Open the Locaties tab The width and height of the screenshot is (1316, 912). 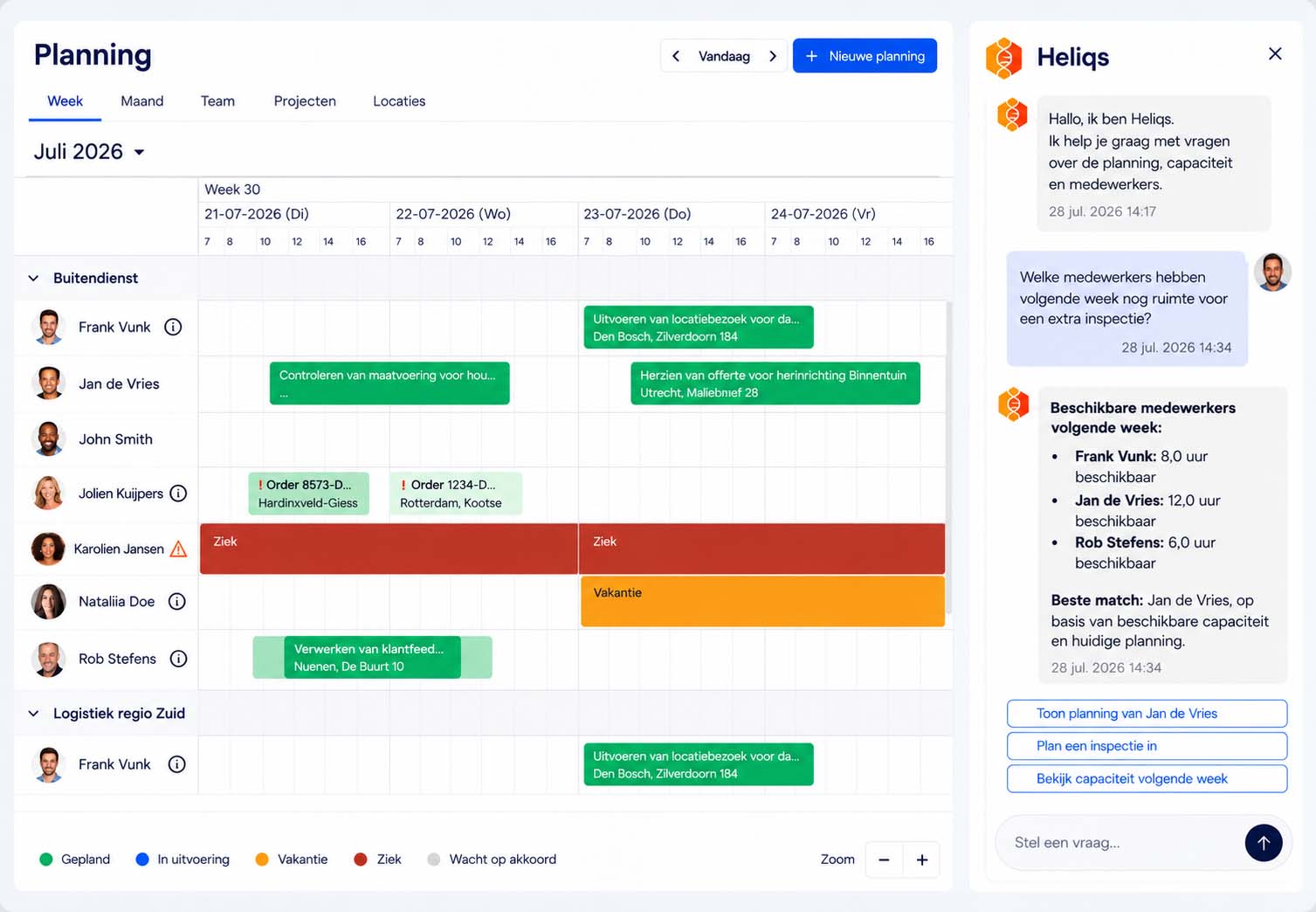(399, 101)
